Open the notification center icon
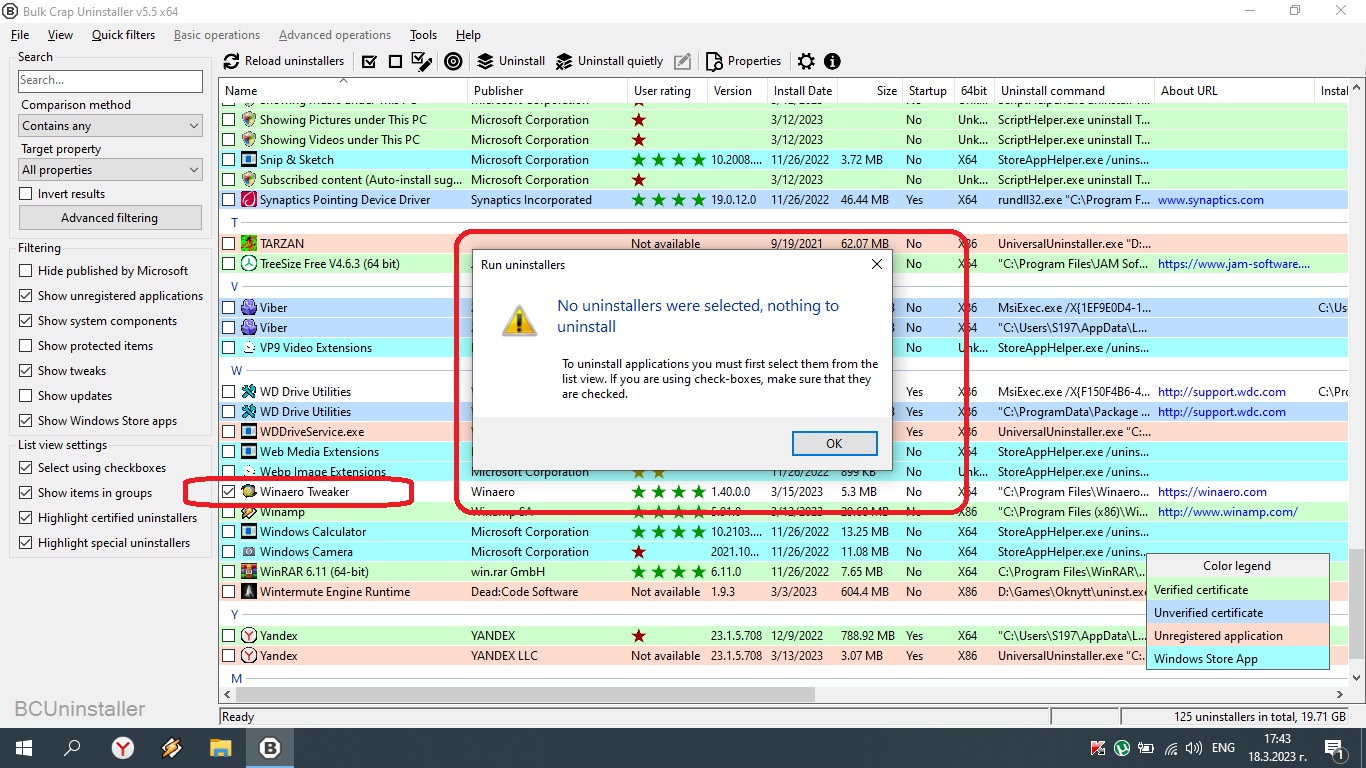 click(x=1334, y=748)
